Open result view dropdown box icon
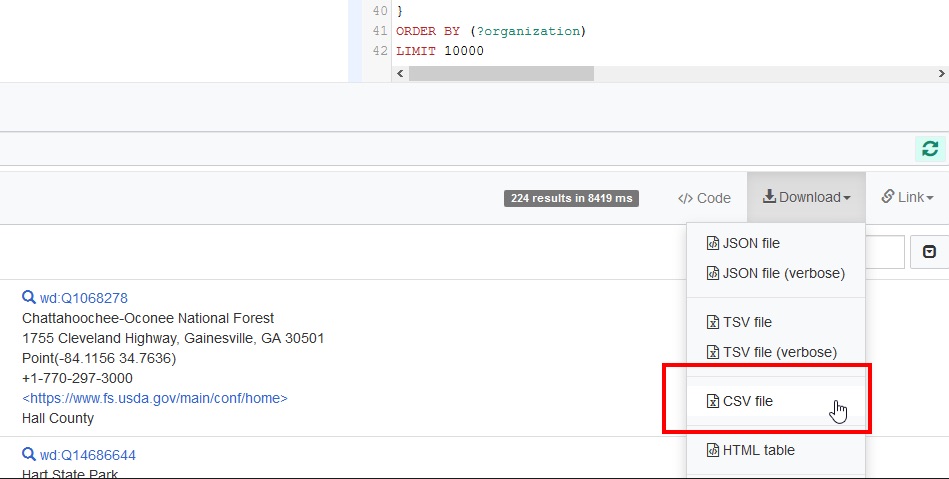This screenshot has width=949, height=479. [929, 252]
